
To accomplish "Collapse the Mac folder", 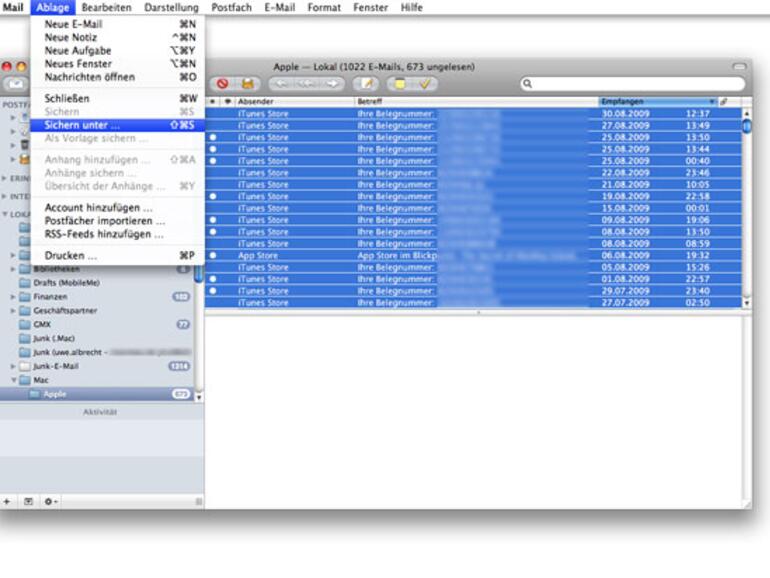I will click(13, 380).
